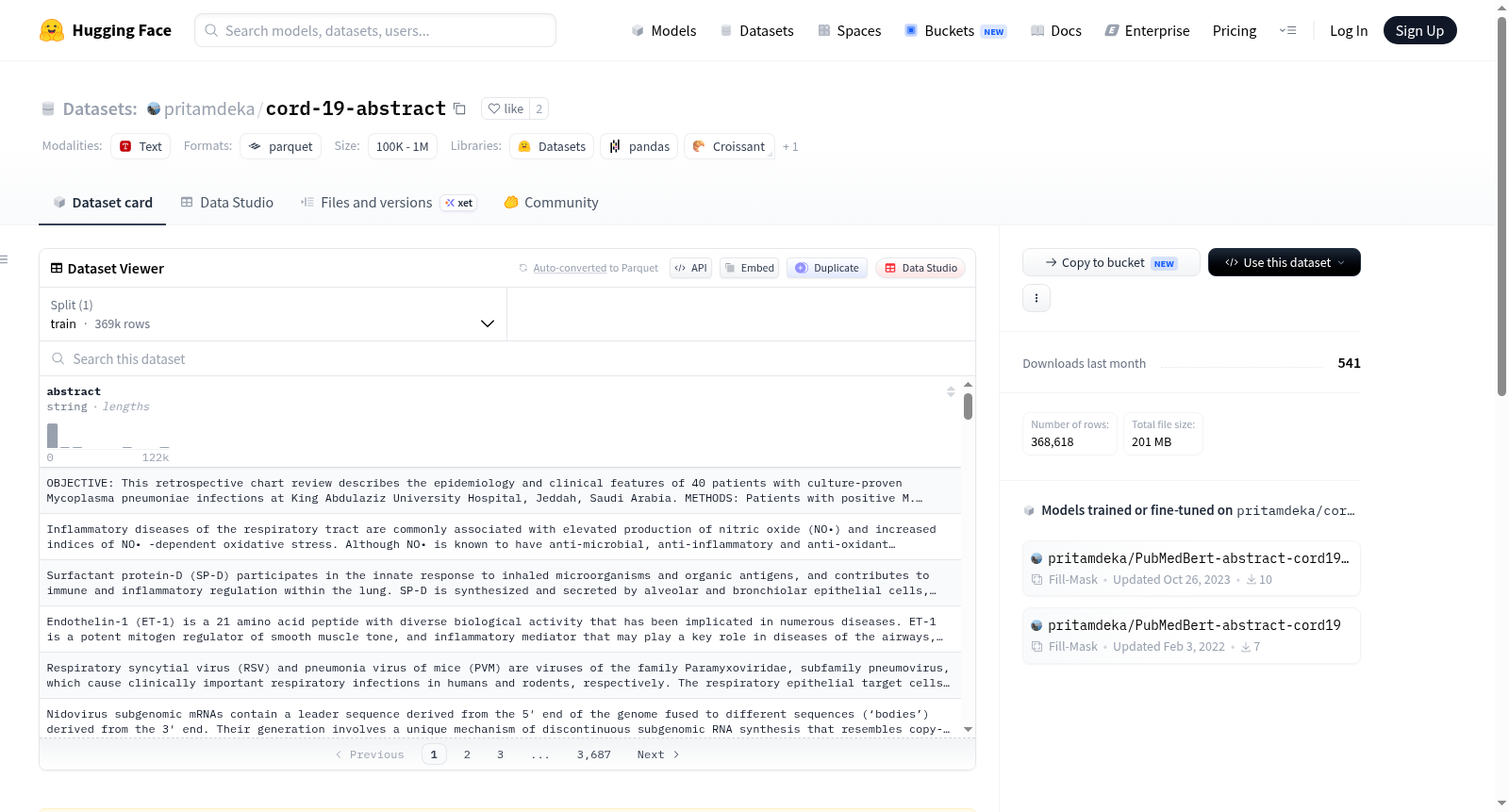The image size is (1509, 812).
Task: Click the page vertical scrollbar thumb
Action: click(x=1501, y=206)
